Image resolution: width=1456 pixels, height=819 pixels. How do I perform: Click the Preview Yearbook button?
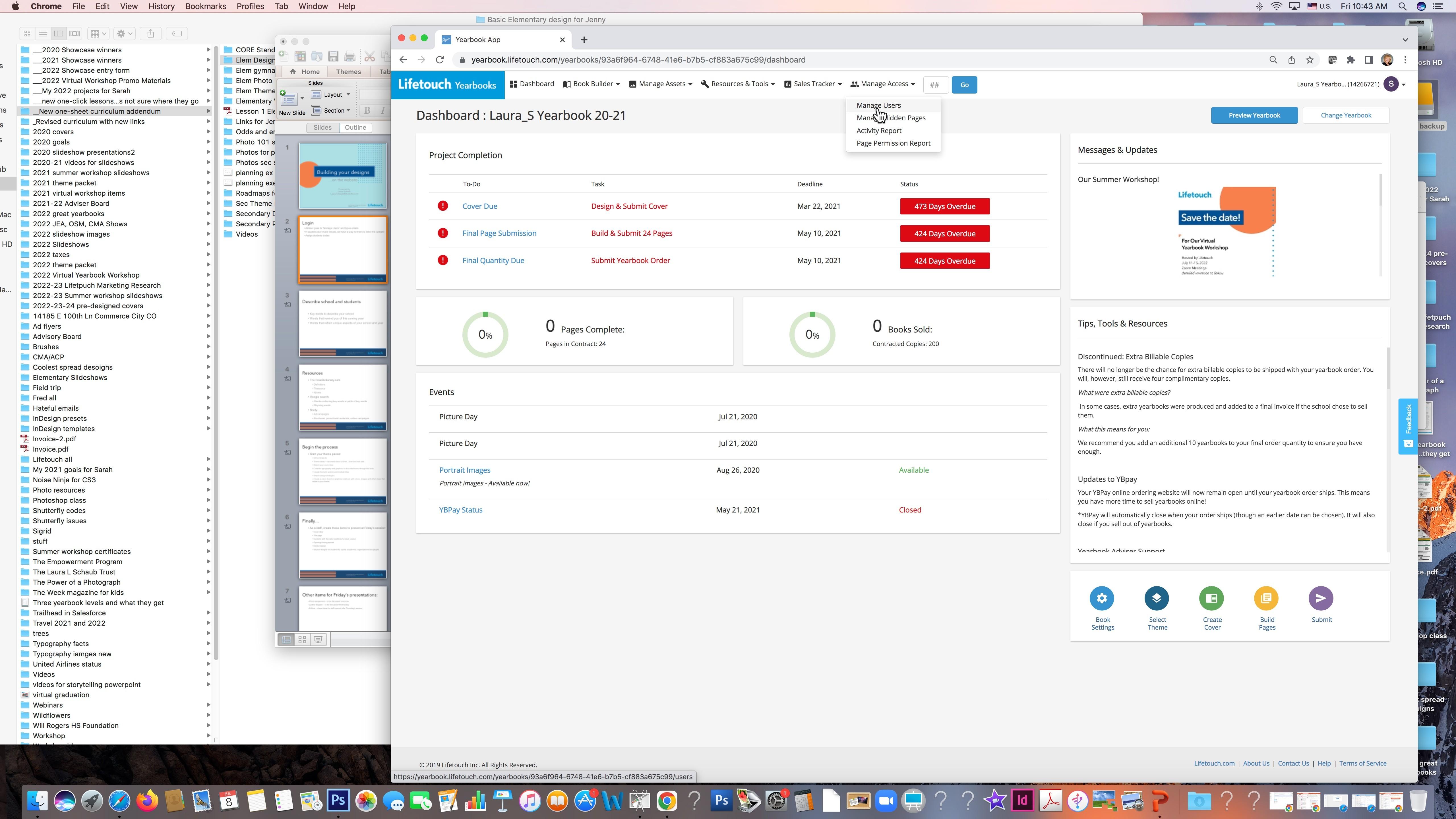(1254, 115)
